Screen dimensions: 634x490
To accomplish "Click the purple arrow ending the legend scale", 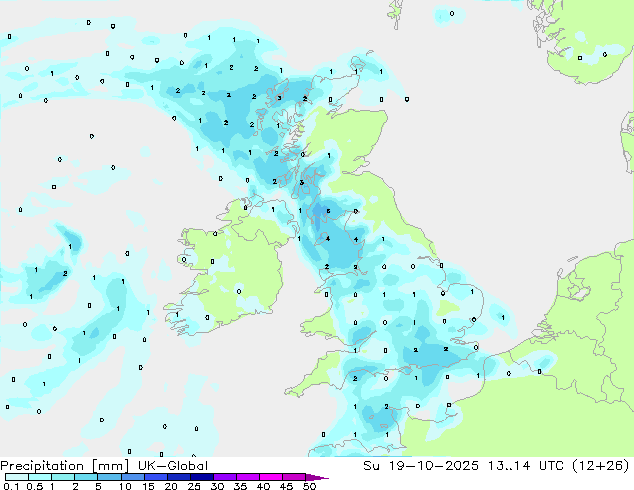I will 317,477.
